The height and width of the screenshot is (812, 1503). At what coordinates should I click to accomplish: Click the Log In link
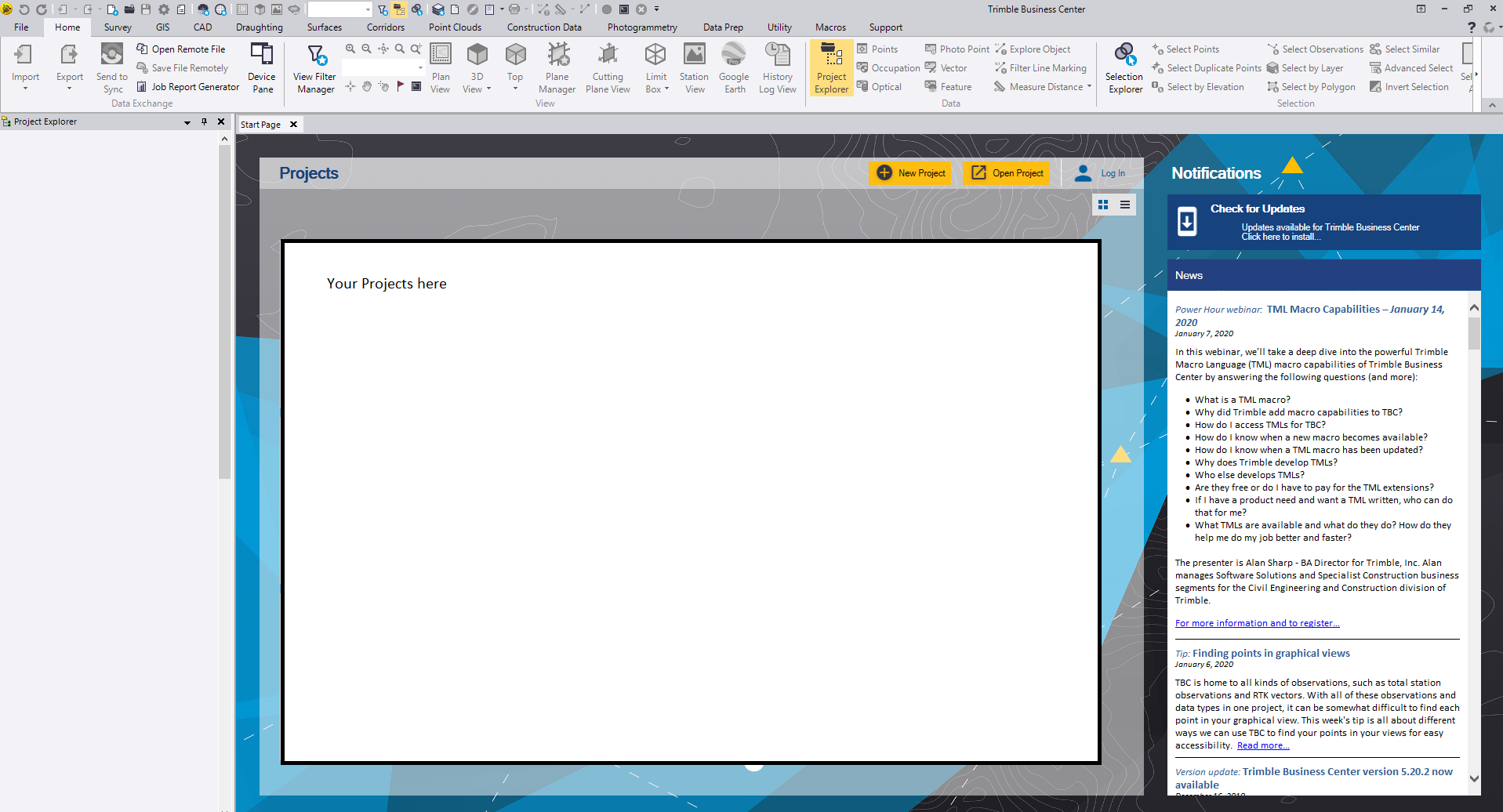(x=1113, y=173)
